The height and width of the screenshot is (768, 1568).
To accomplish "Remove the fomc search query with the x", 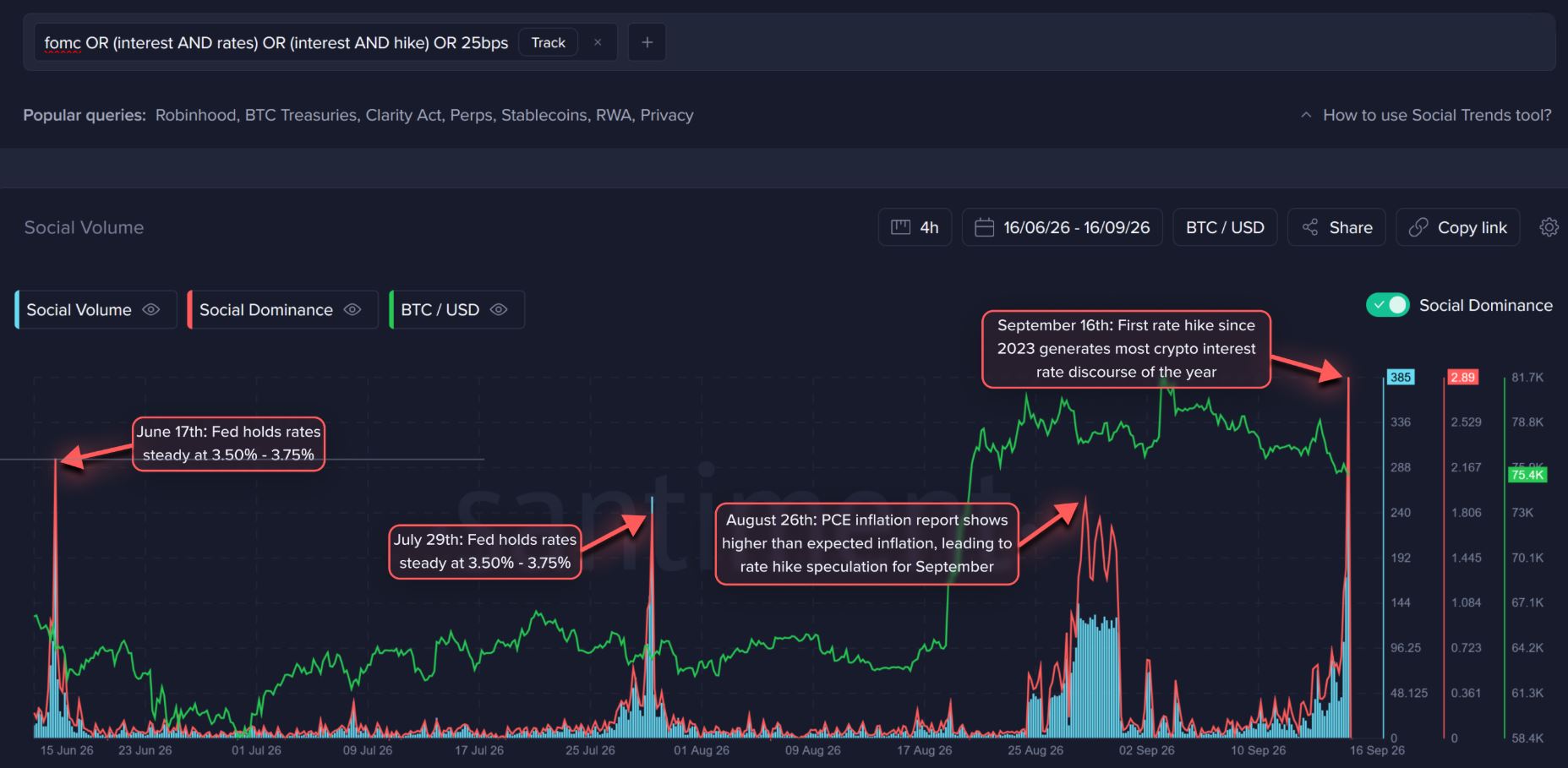I will (x=598, y=42).
